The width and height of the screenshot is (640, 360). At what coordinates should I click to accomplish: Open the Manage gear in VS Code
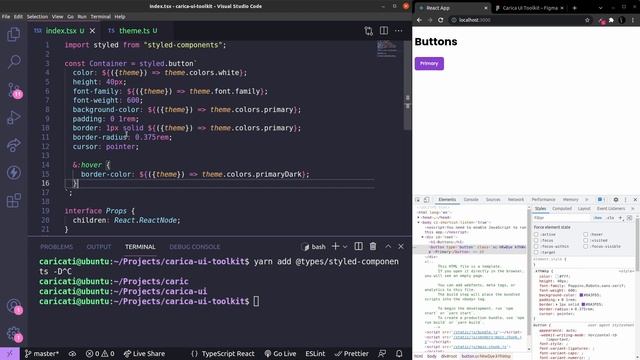(13, 333)
